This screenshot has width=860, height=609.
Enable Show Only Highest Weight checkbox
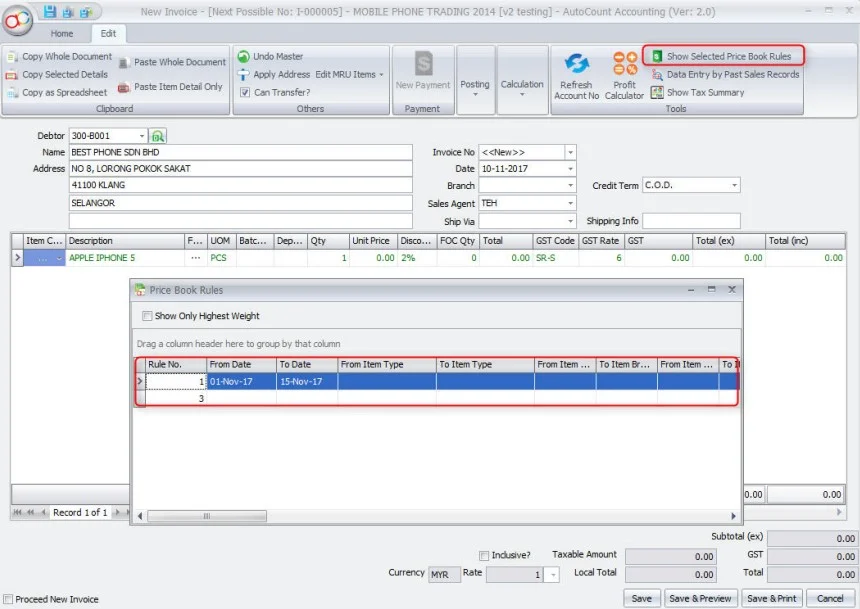[x=148, y=316]
